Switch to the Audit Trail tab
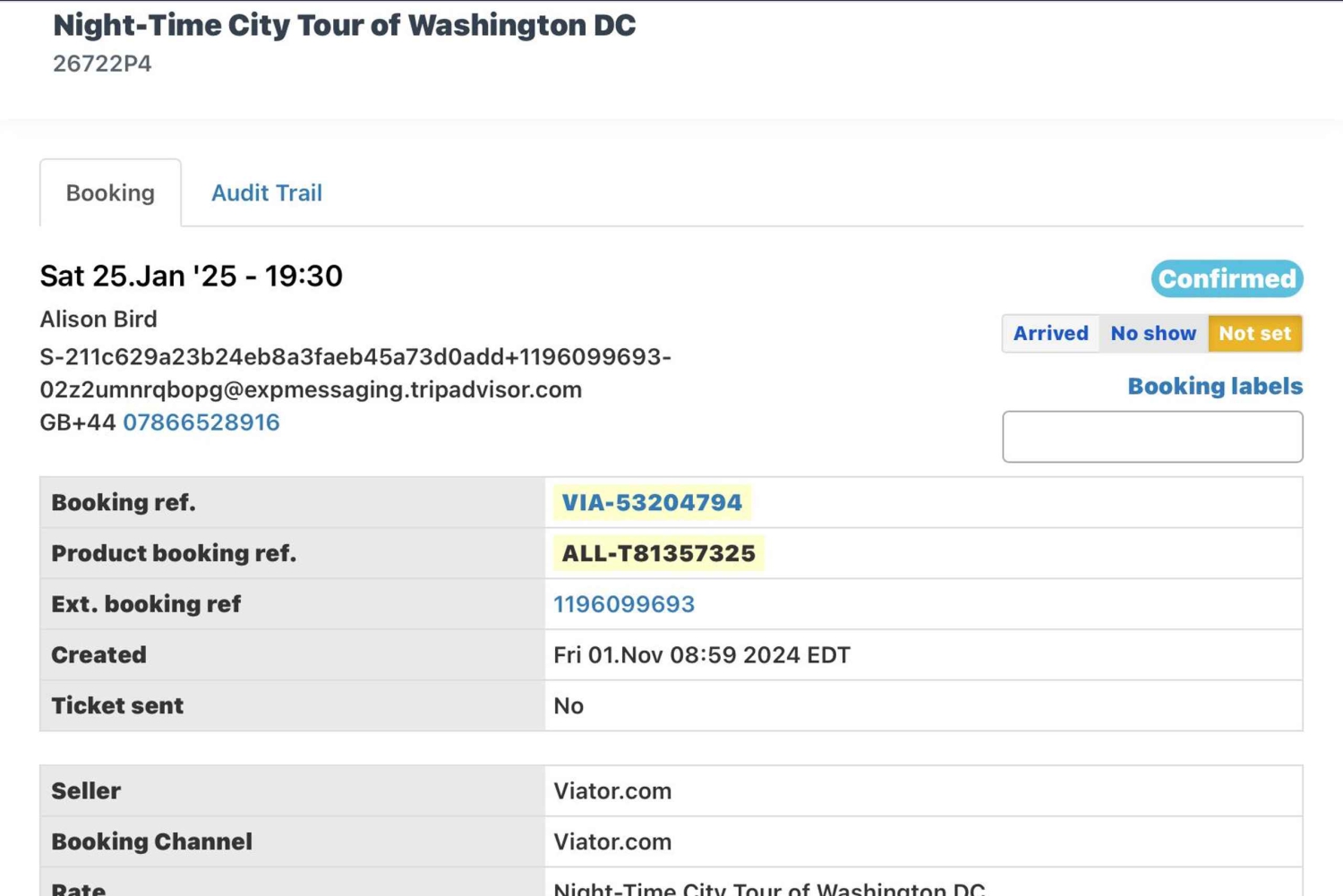This screenshot has height=896, width=1343. (x=266, y=192)
